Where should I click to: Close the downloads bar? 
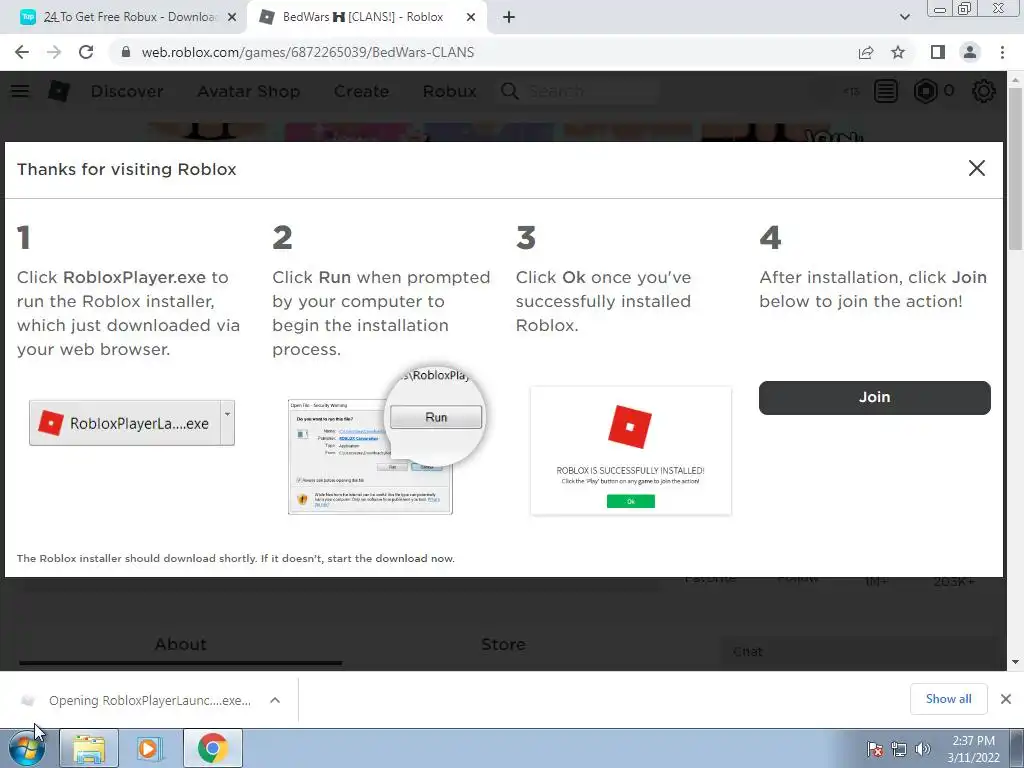tap(1006, 699)
